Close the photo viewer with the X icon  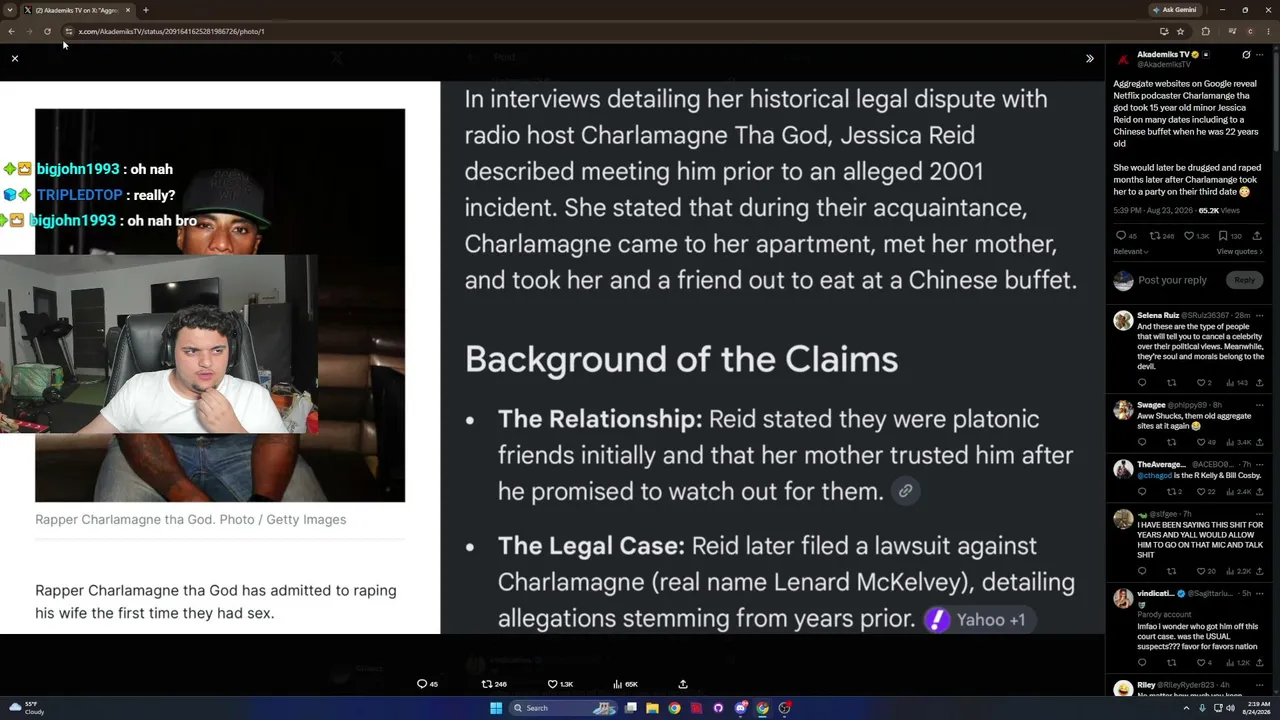(x=15, y=59)
